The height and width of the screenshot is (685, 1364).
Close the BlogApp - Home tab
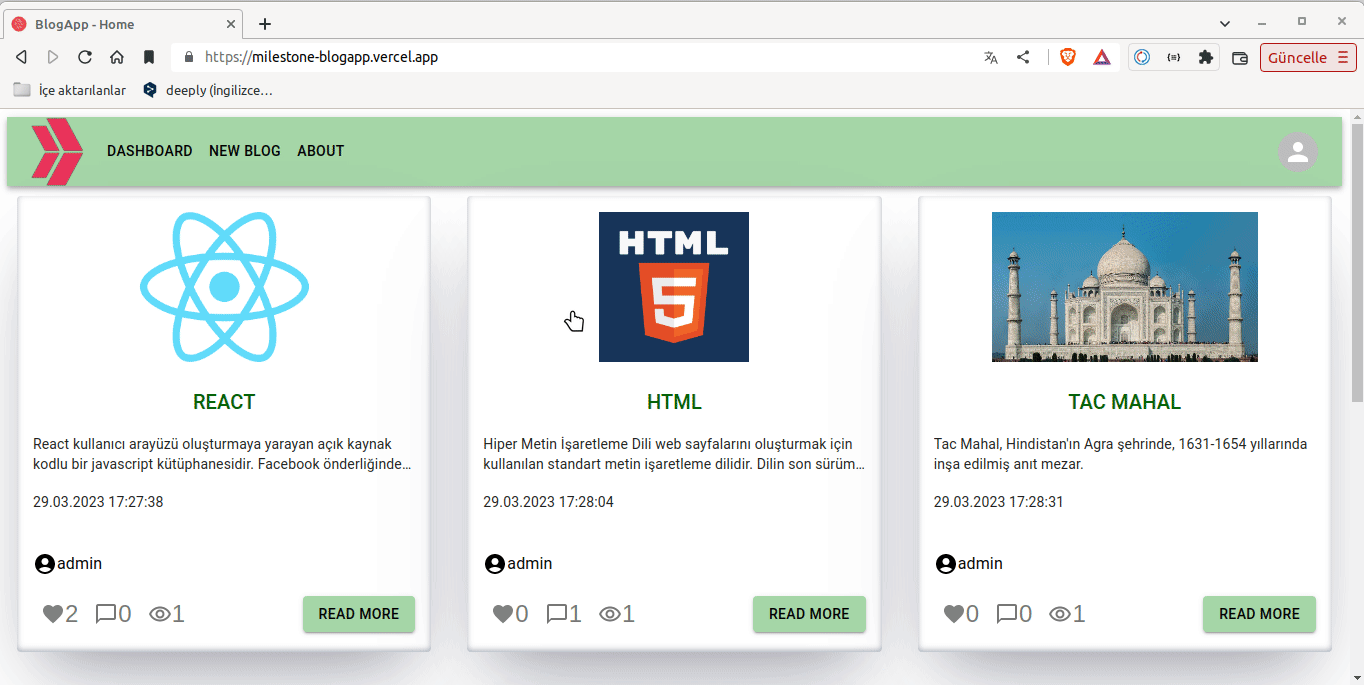pos(231,24)
